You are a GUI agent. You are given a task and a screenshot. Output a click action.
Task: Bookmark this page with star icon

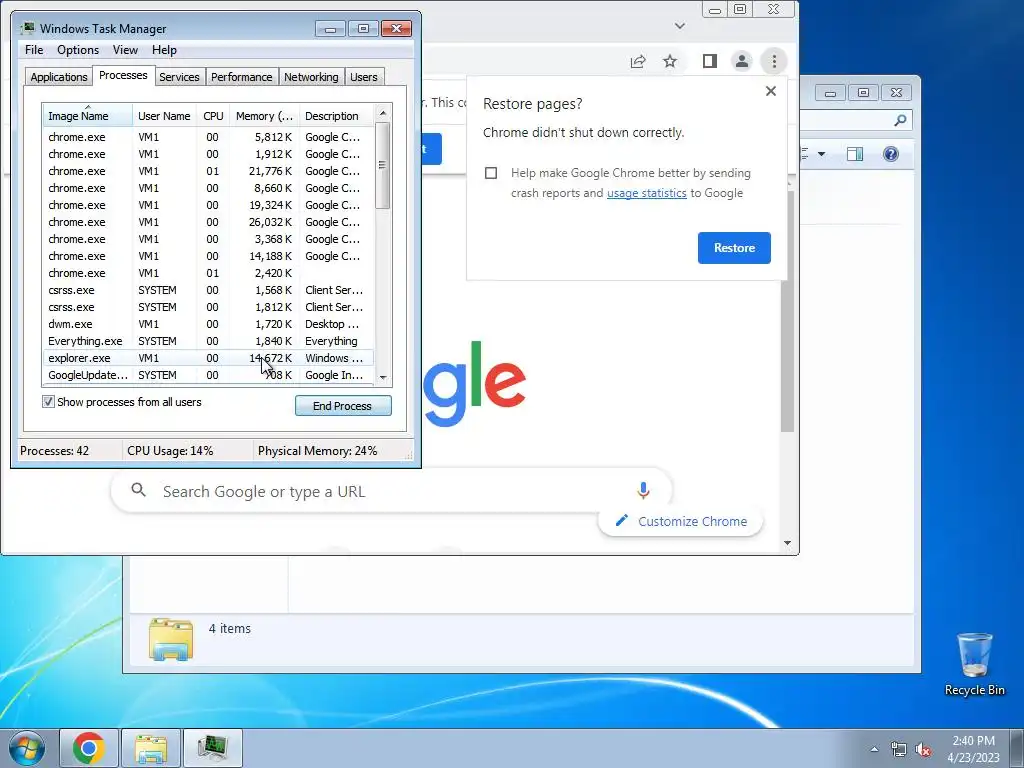point(670,61)
